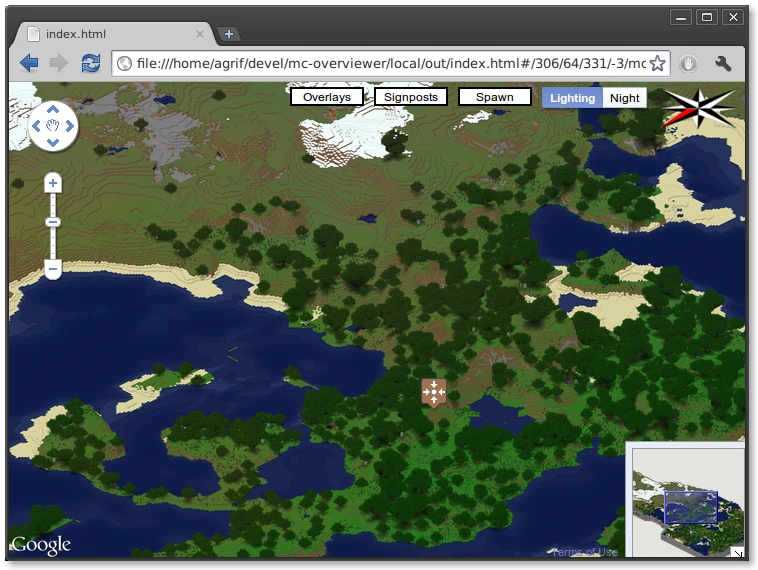758x570 pixels.
Task: Click the zoom slider handle
Action: coord(53,222)
